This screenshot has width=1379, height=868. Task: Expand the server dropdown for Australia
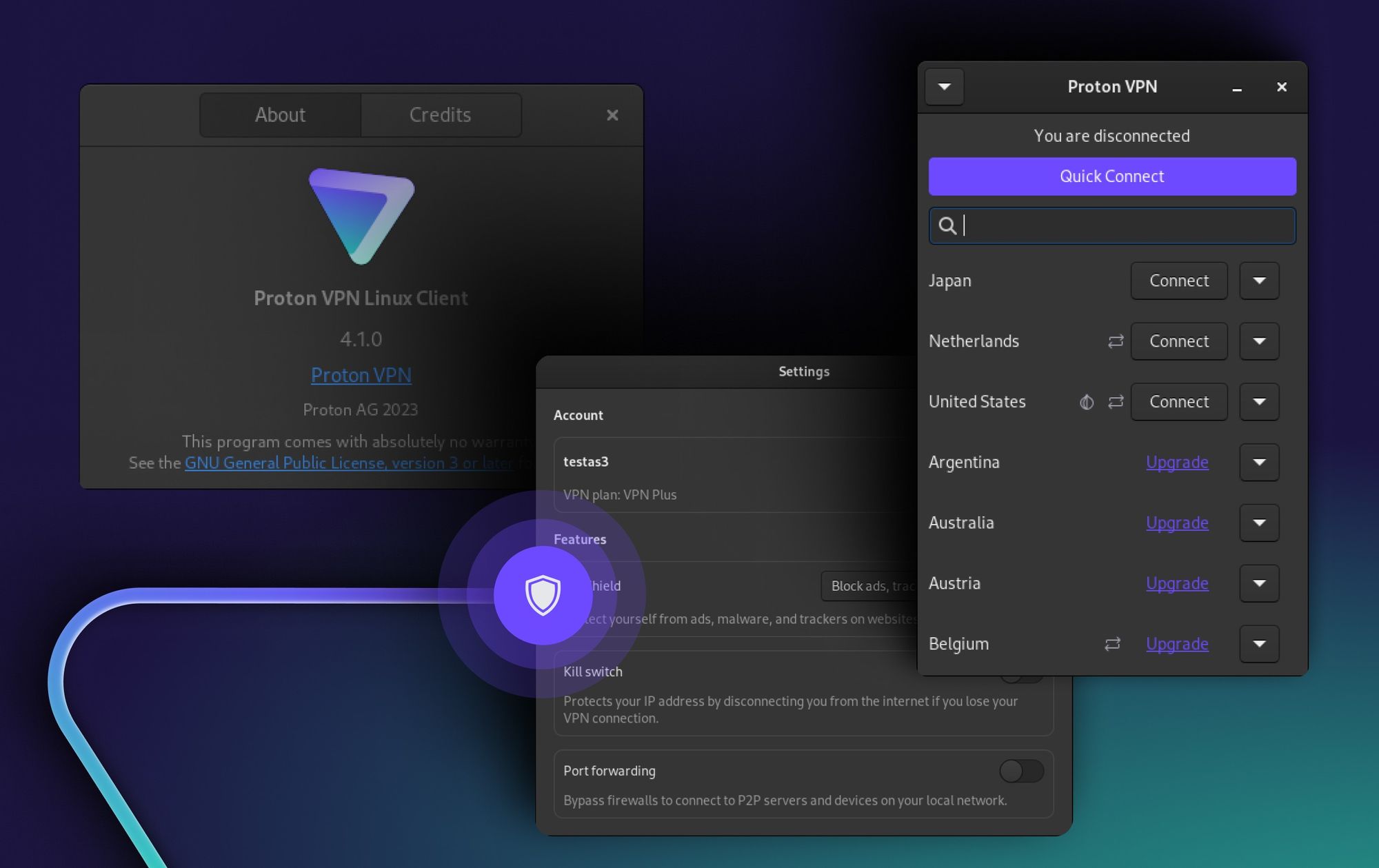coord(1259,523)
